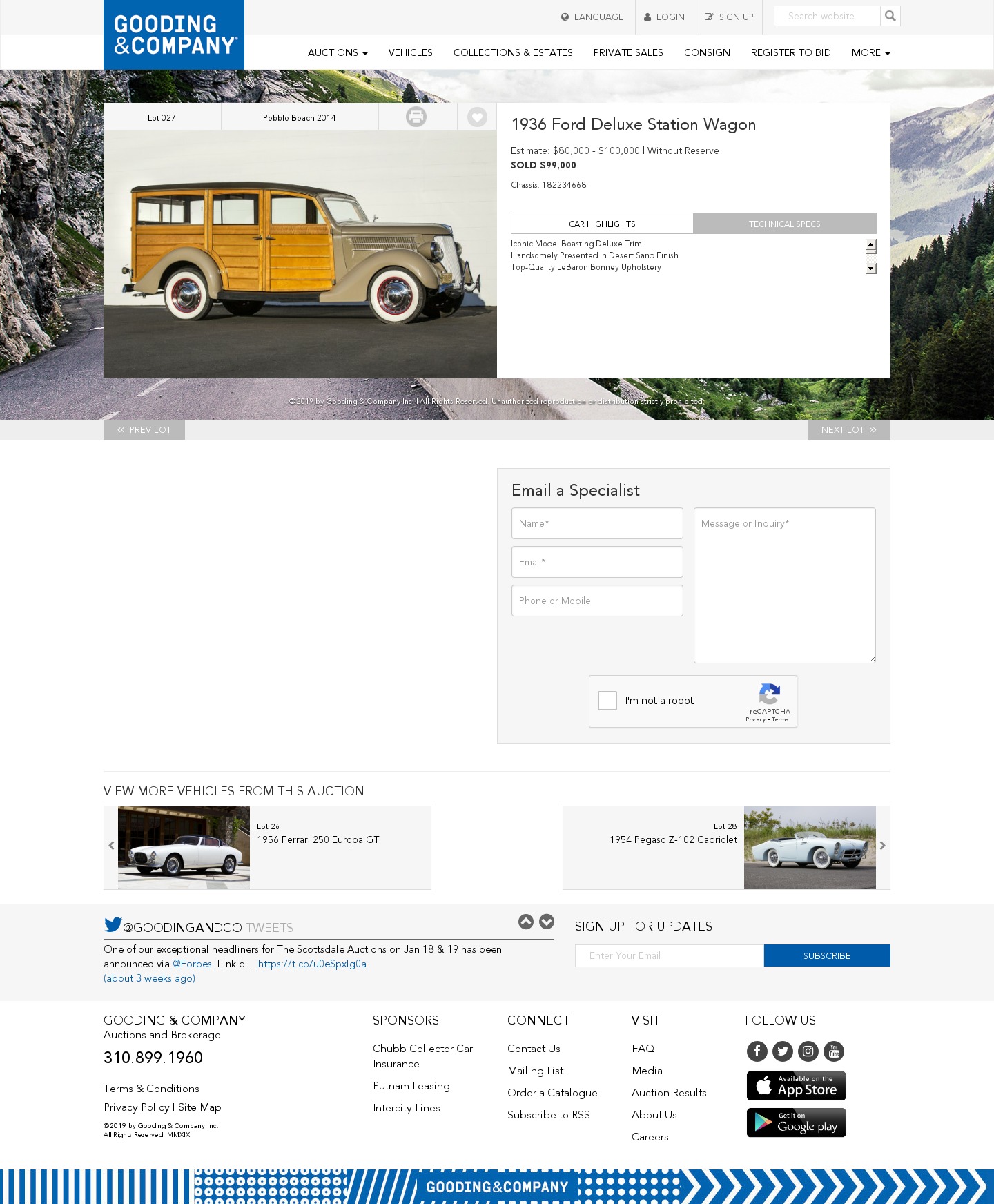994x1204 pixels.
Task: Show previous tweet with up arrow
Action: (526, 922)
